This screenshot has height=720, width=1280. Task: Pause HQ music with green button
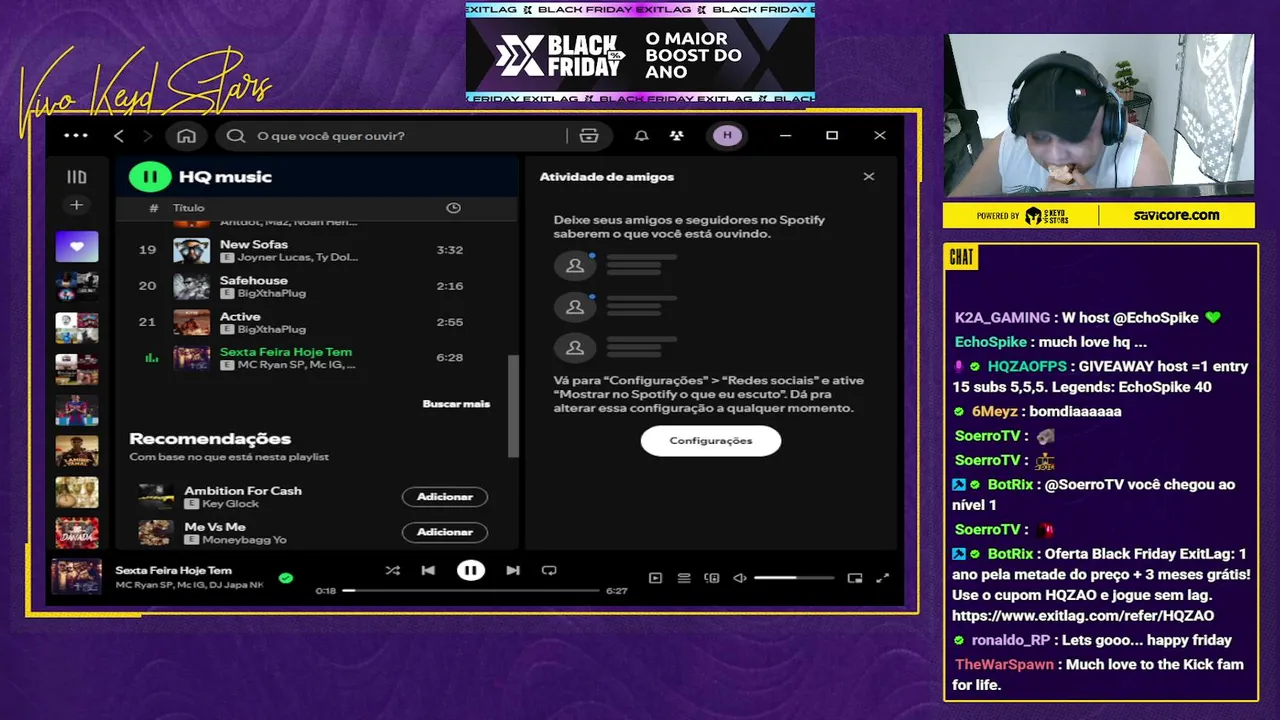pyautogui.click(x=150, y=177)
